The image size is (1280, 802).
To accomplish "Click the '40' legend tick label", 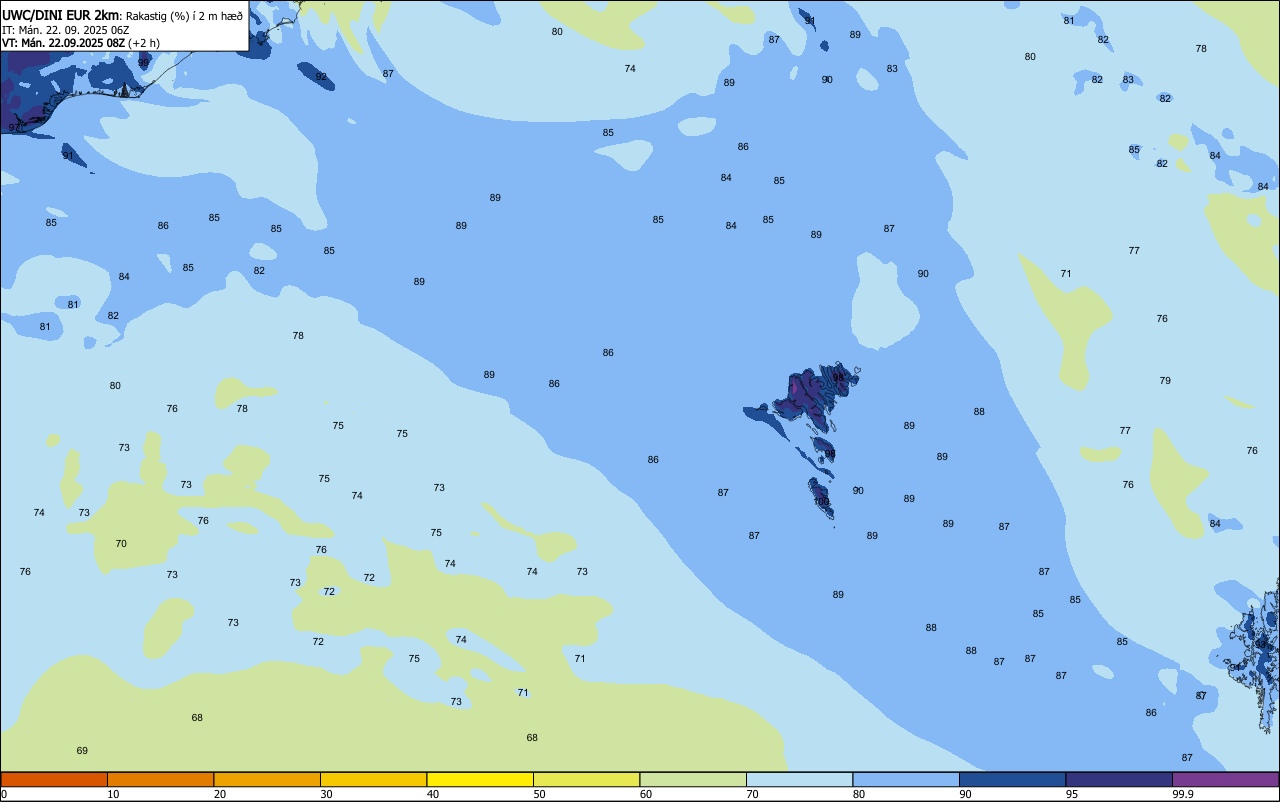I will (433, 794).
